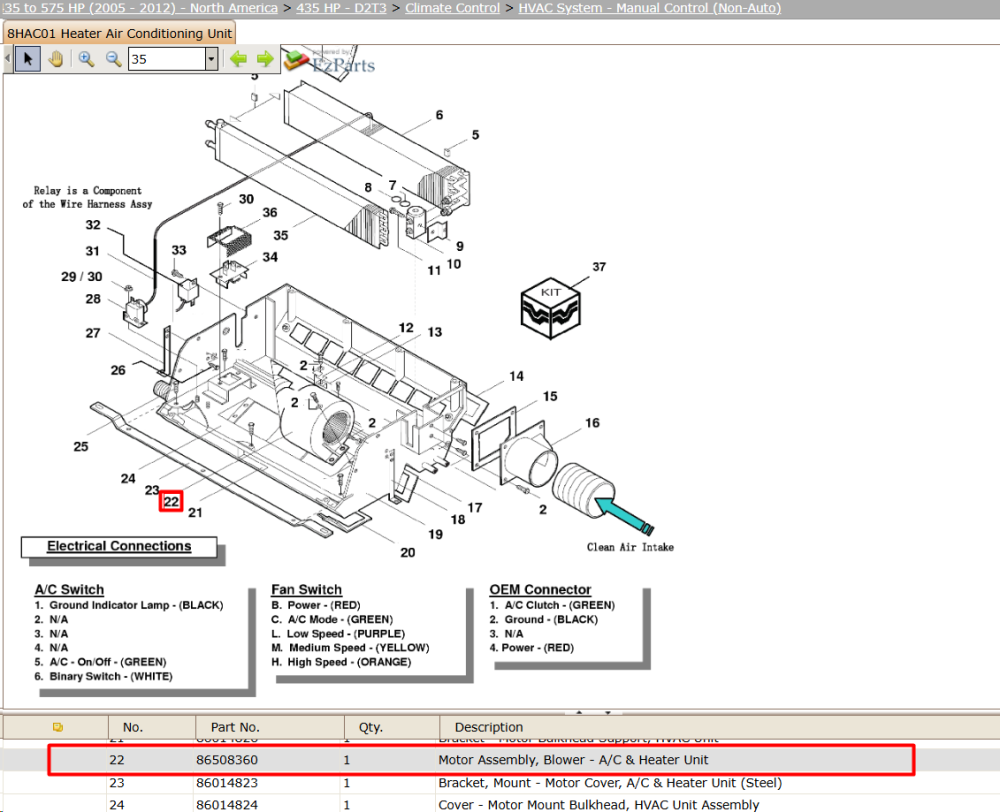
Task: Select callout 25 on the diagram
Action: (81, 447)
